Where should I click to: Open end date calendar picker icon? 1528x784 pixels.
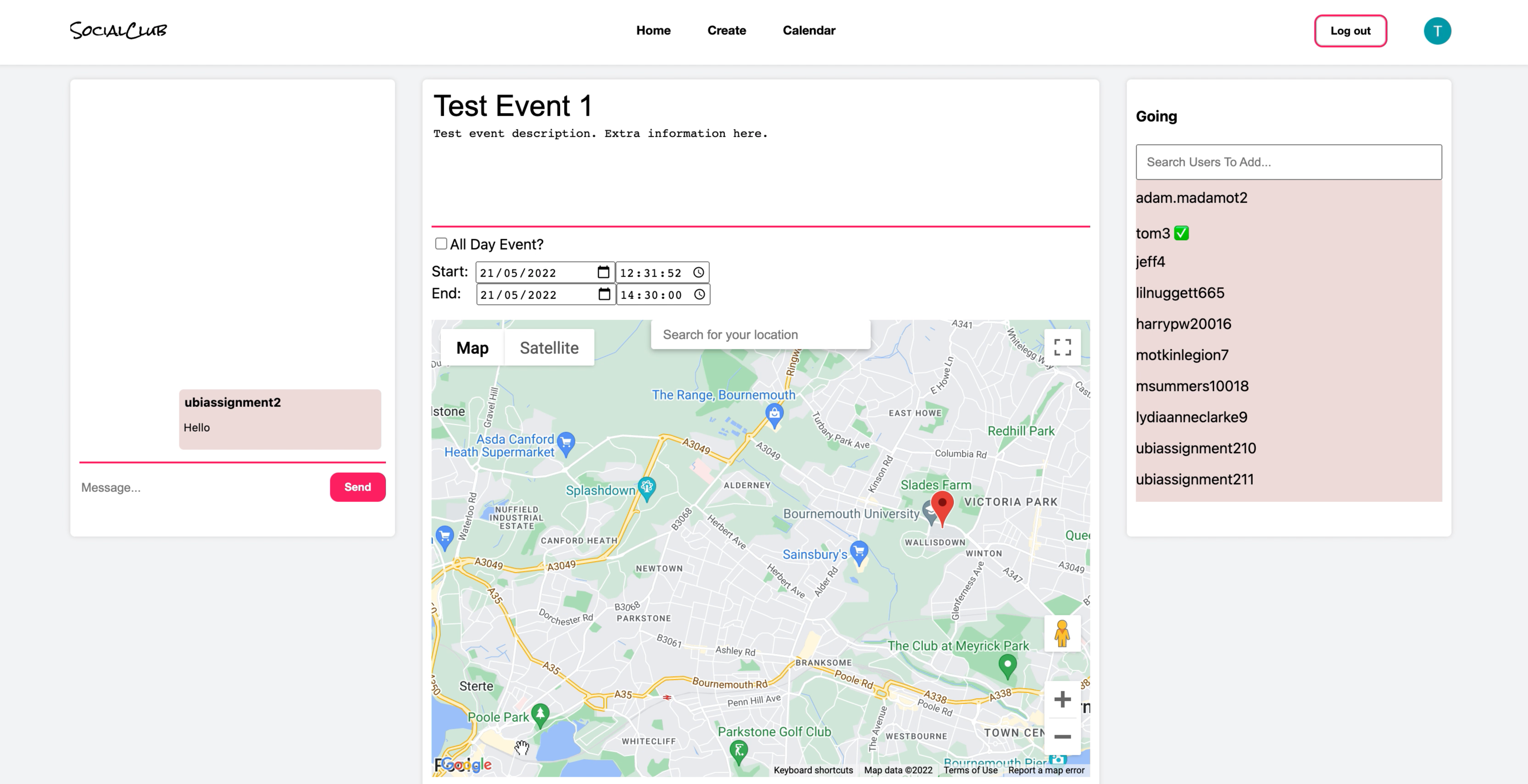[x=604, y=294]
